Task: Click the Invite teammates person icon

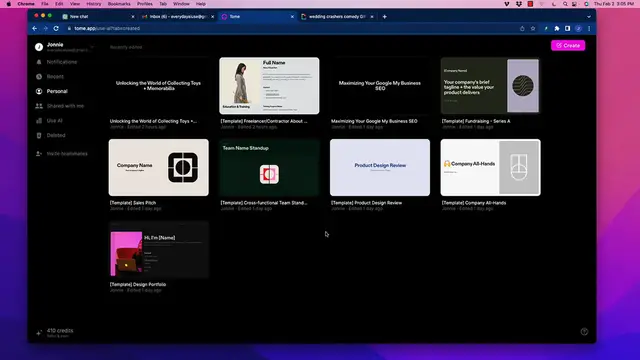Action: click(39, 154)
